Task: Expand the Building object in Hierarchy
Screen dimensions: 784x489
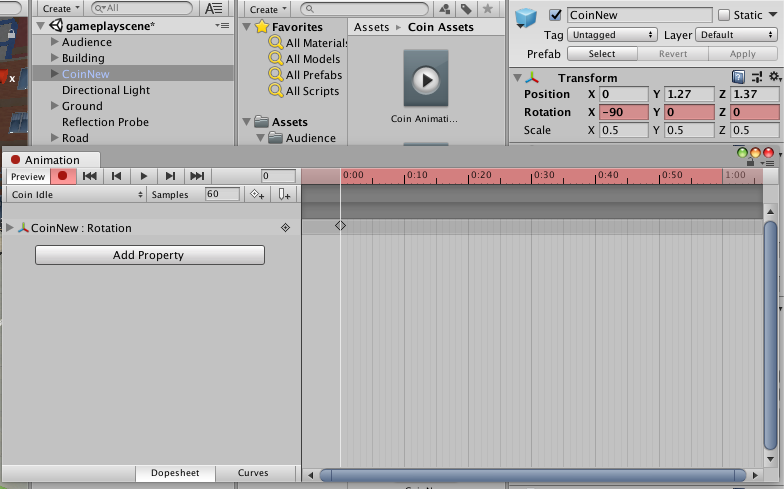Action: (54, 58)
